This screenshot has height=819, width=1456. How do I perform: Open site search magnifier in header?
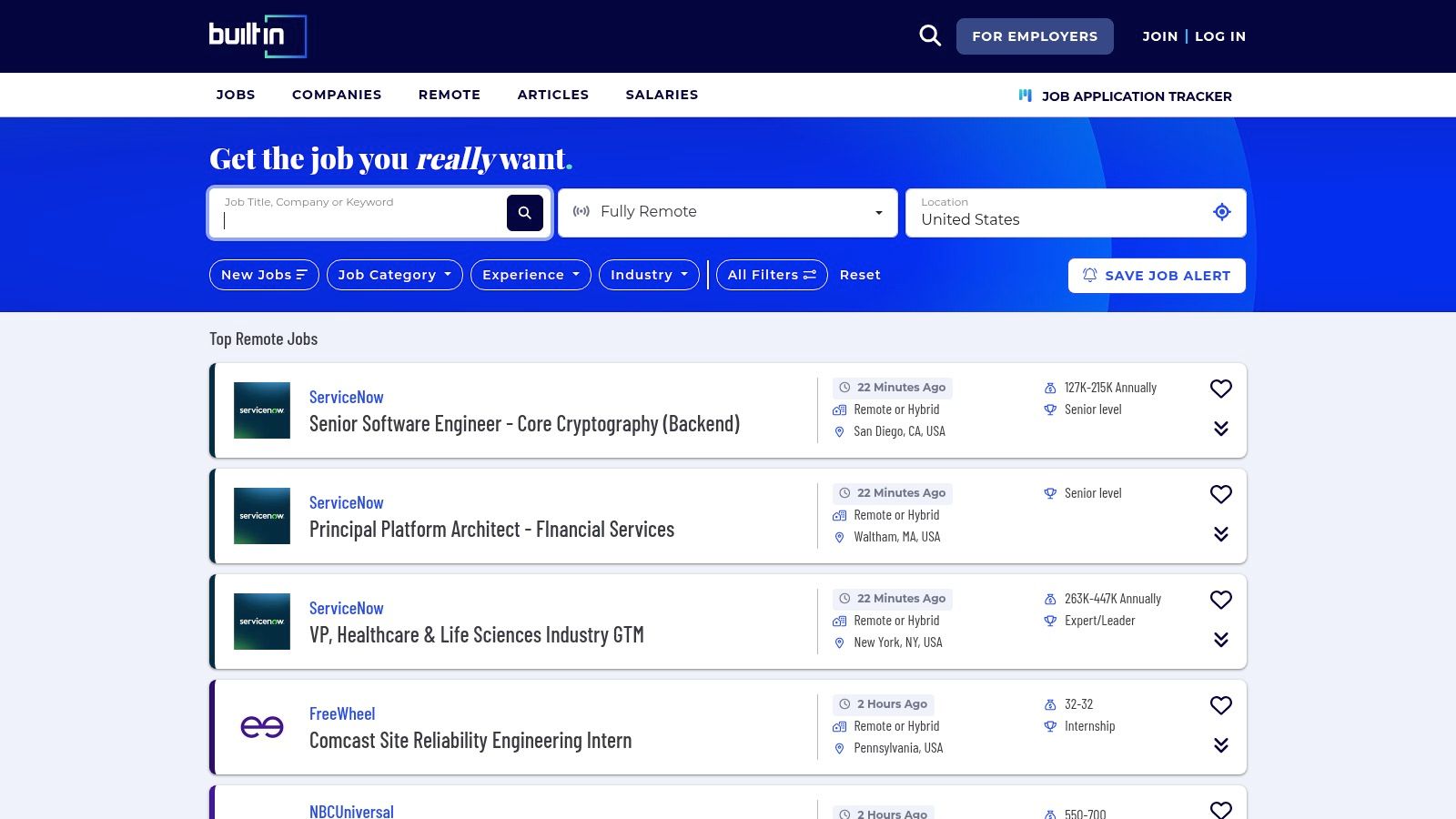pyautogui.click(x=930, y=36)
